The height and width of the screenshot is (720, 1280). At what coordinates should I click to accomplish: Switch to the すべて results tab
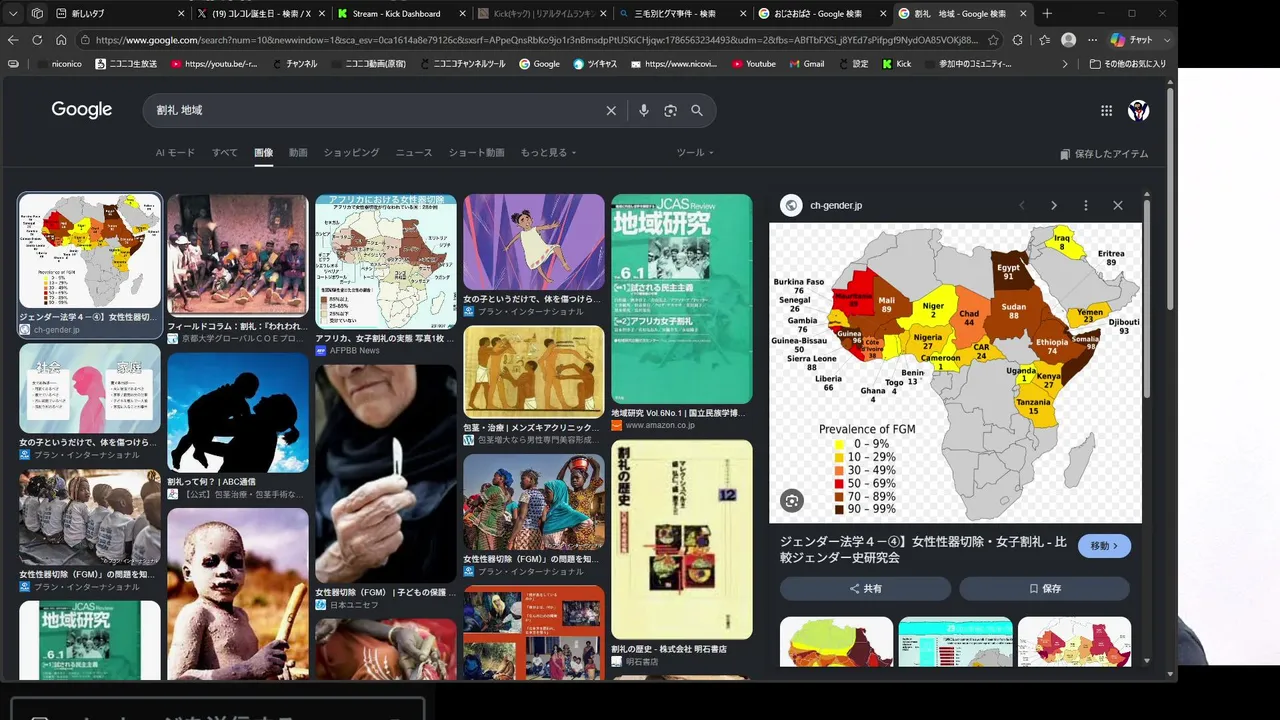coord(225,153)
